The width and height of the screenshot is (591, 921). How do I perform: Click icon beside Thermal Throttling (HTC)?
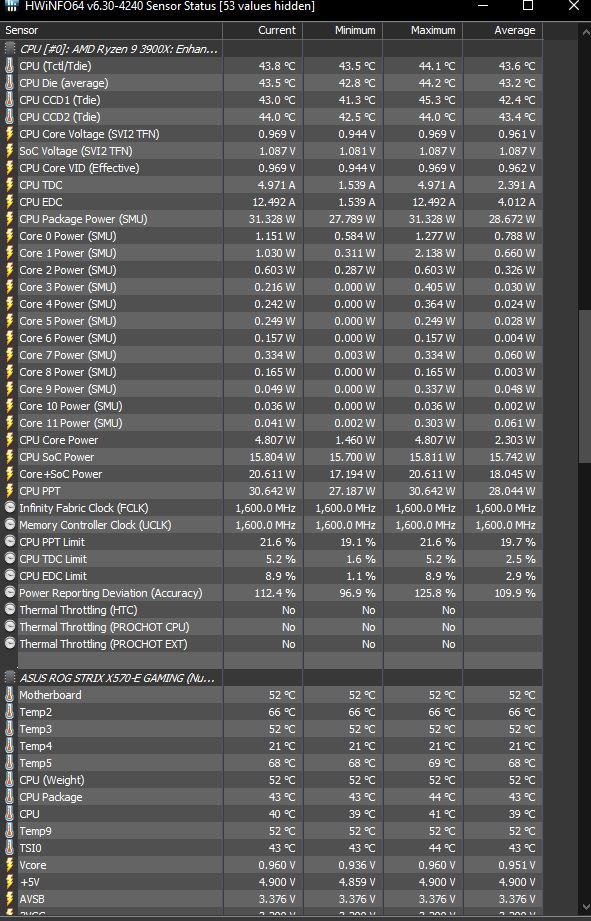point(9,610)
